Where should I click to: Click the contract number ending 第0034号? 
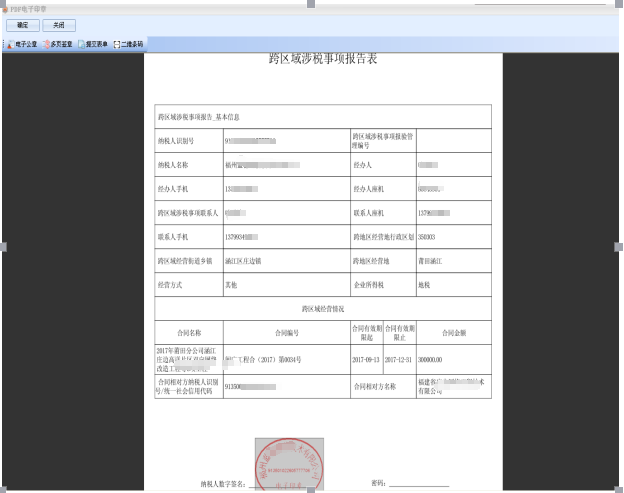pyautogui.click(x=263, y=360)
